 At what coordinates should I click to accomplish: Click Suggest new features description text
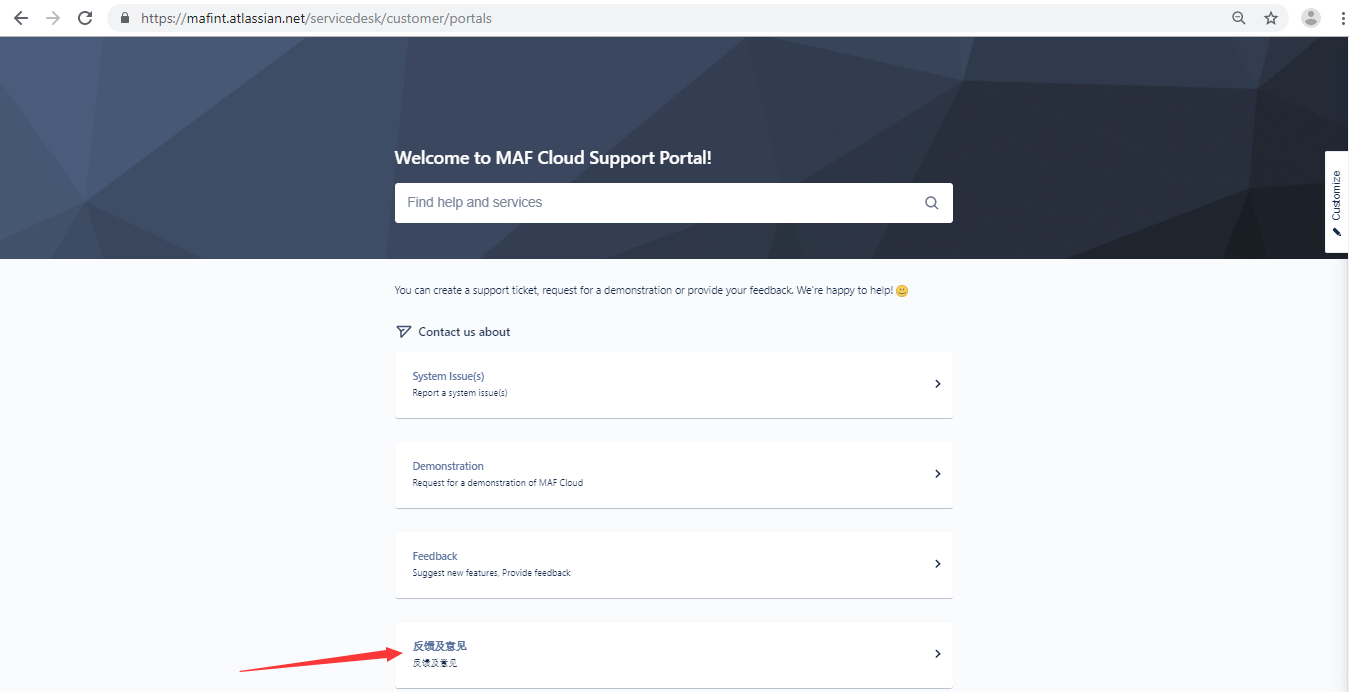(492, 573)
